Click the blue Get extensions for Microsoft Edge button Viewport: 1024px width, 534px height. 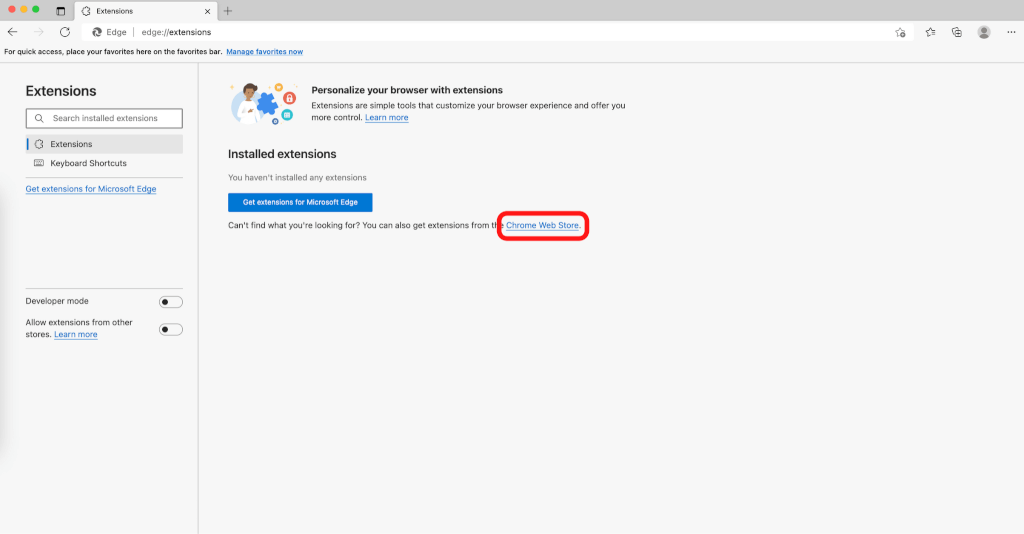coord(300,202)
